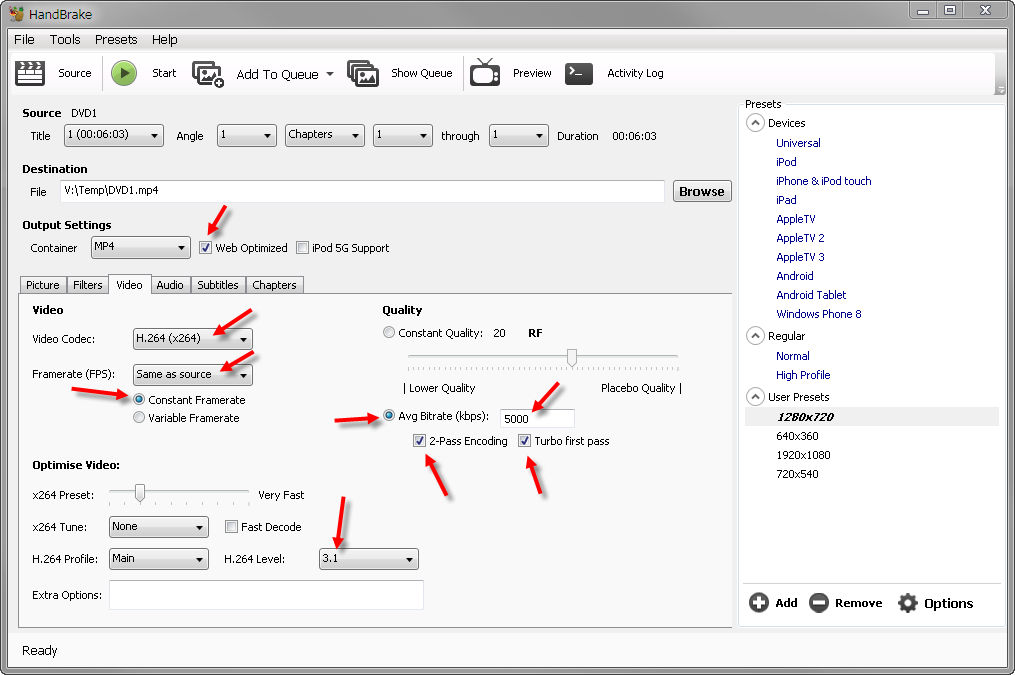
Task: Open the Tools menu
Action: pos(65,40)
